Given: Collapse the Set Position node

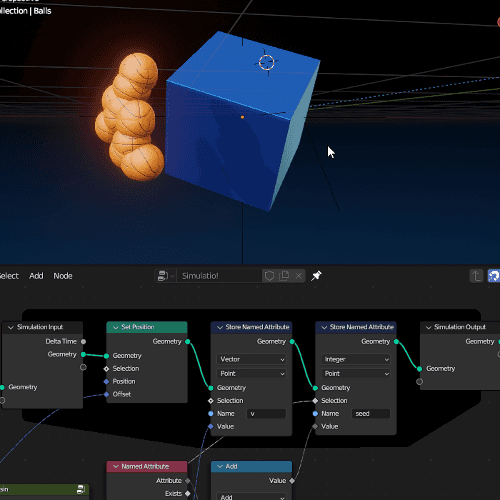Looking at the screenshot, I should pyautogui.click(x=116, y=327).
